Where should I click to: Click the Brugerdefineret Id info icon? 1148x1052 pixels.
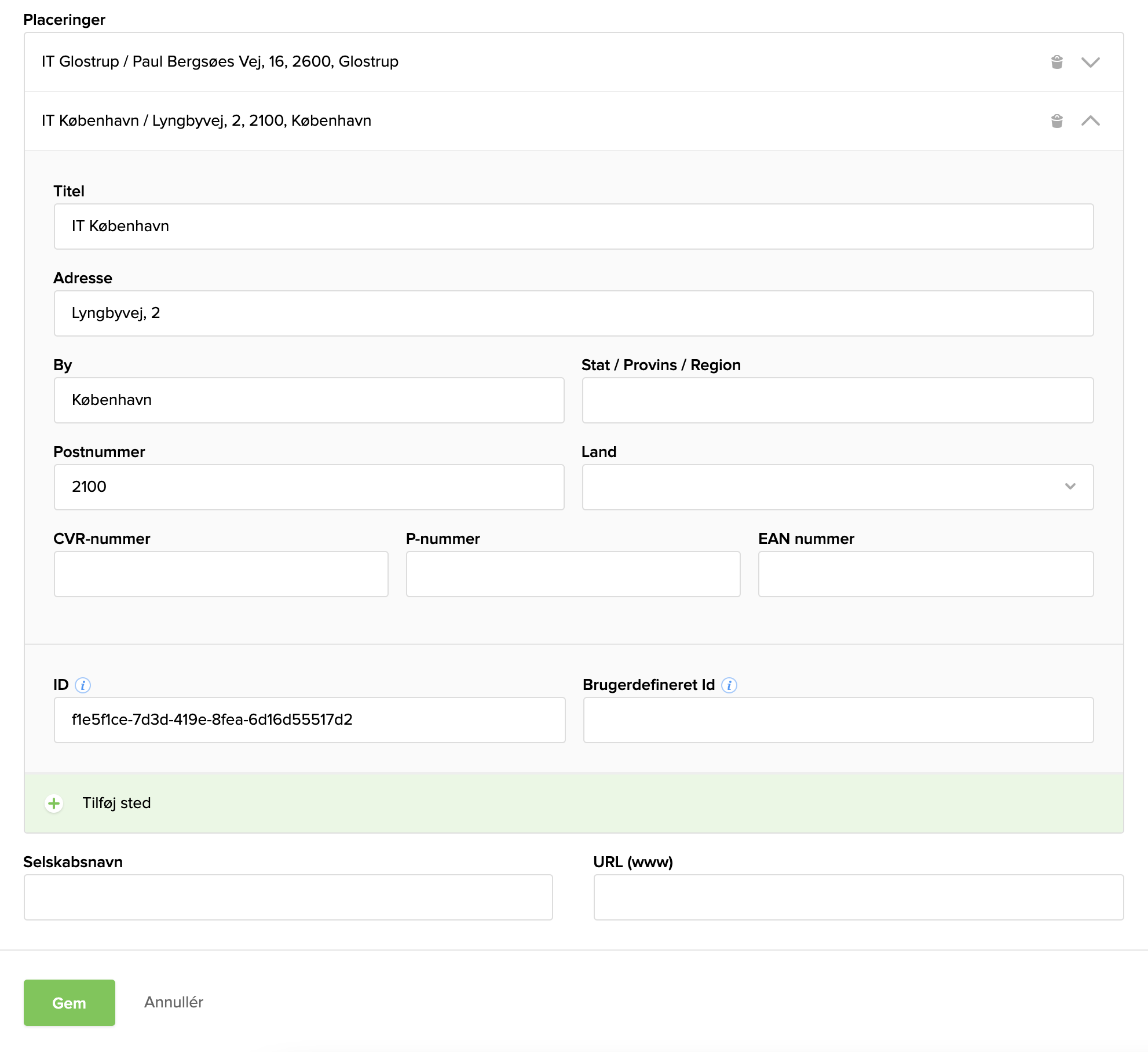pyautogui.click(x=729, y=685)
